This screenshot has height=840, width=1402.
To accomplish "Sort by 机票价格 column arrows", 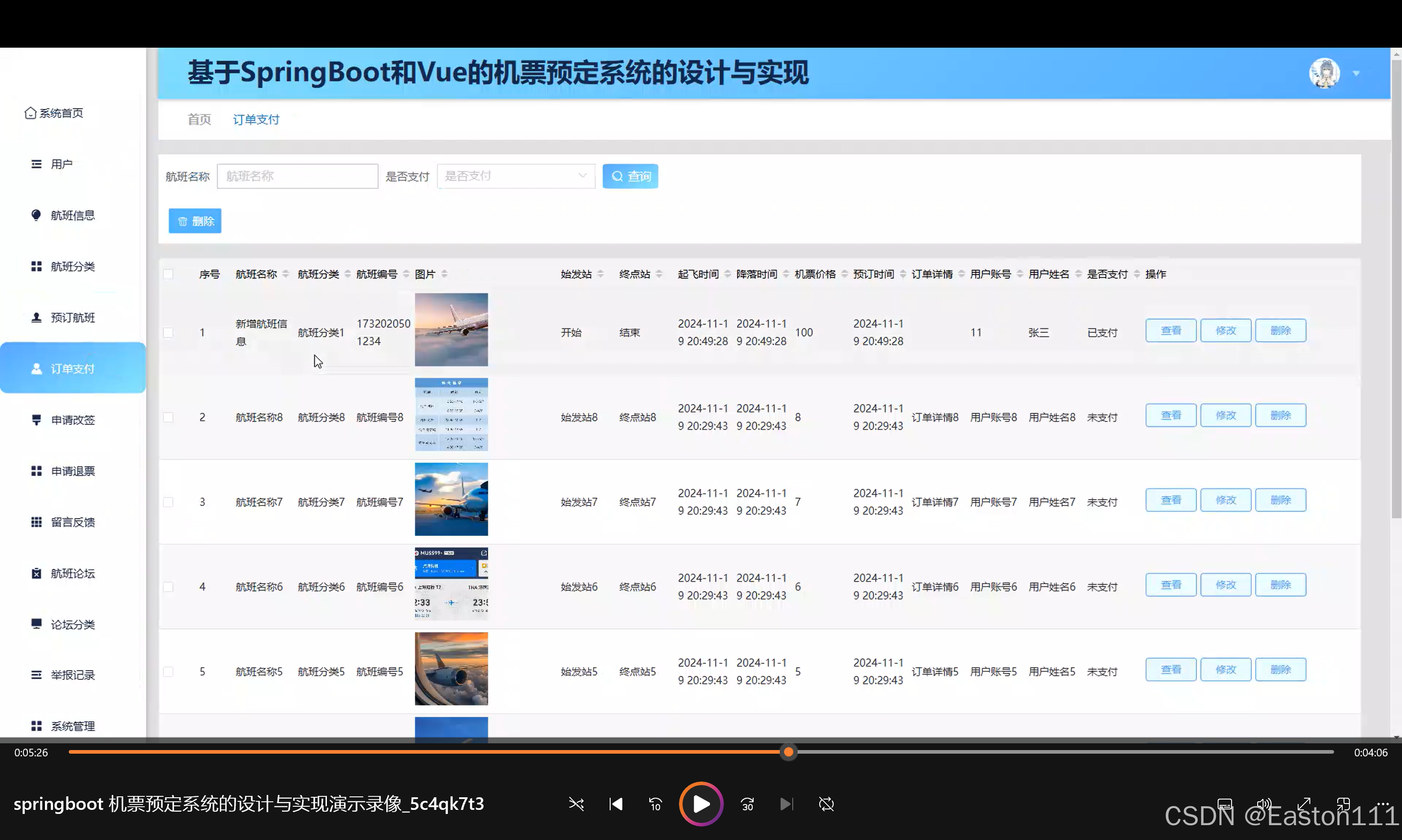I will (x=844, y=274).
